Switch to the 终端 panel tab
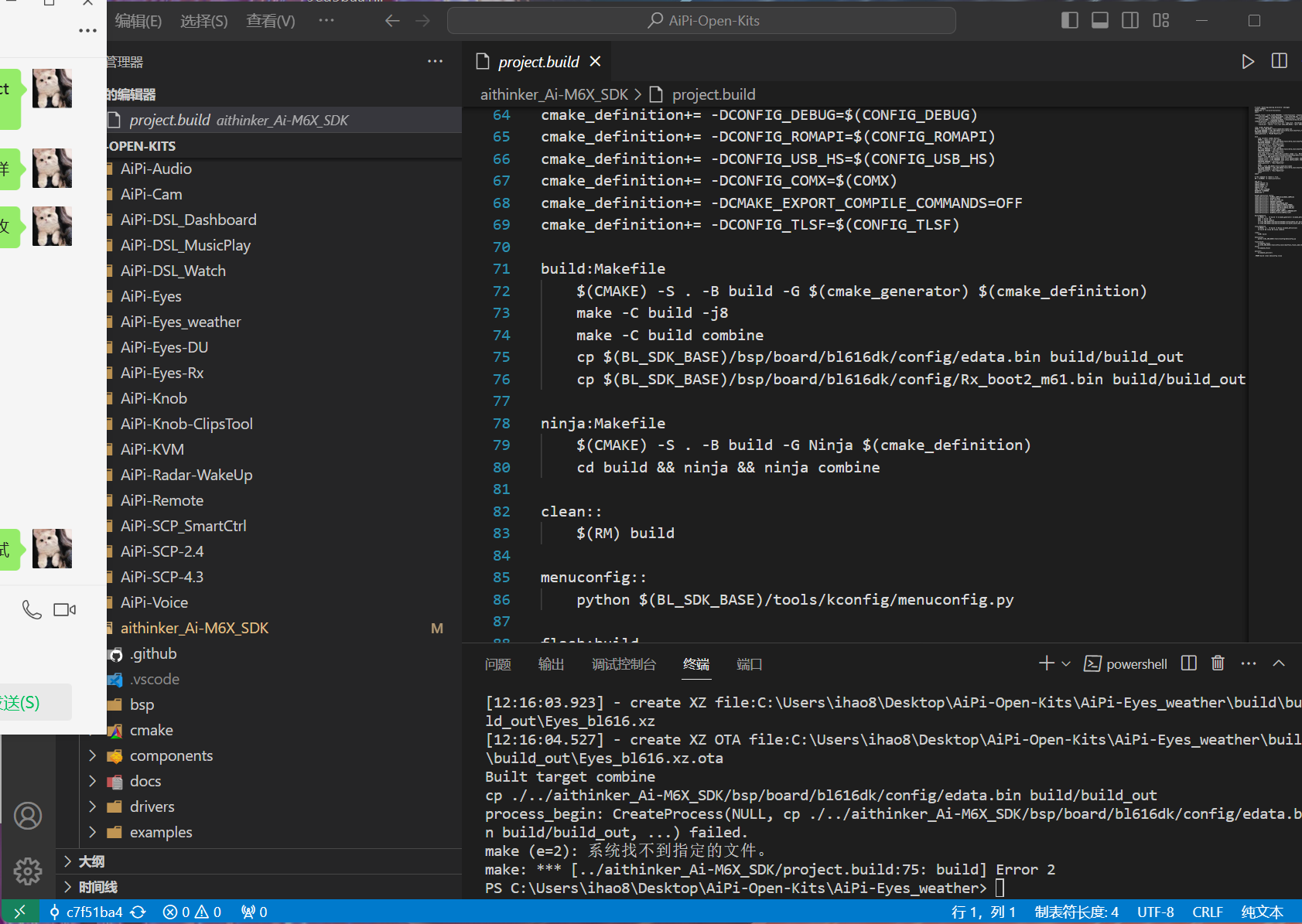This screenshot has width=1302, height=924. coord(696,664)
